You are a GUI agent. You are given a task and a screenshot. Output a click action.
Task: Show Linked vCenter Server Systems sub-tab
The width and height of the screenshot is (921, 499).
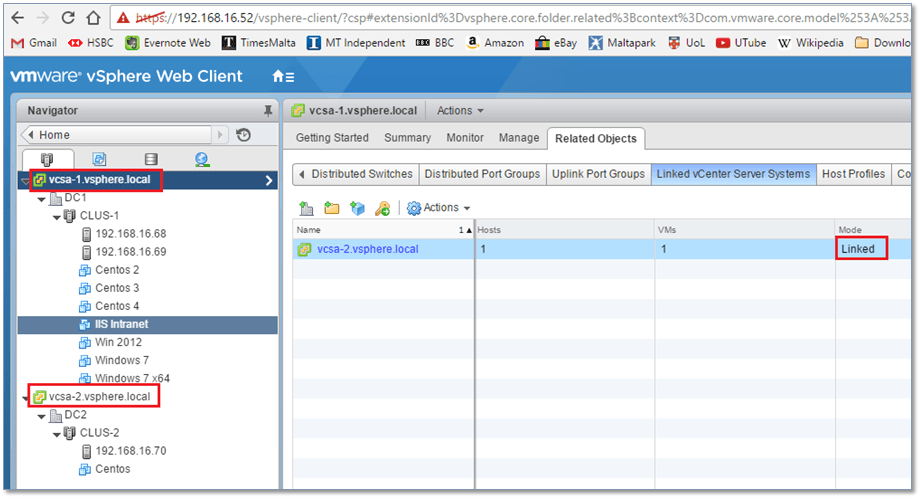coord(733,174)
